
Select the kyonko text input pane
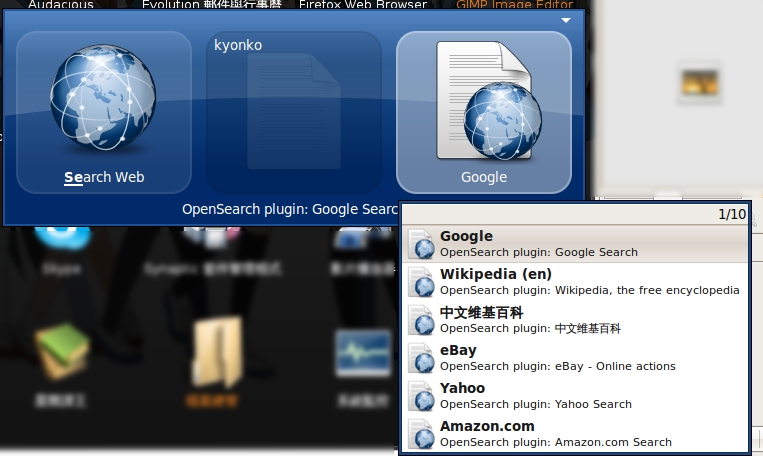click(293, 112)
